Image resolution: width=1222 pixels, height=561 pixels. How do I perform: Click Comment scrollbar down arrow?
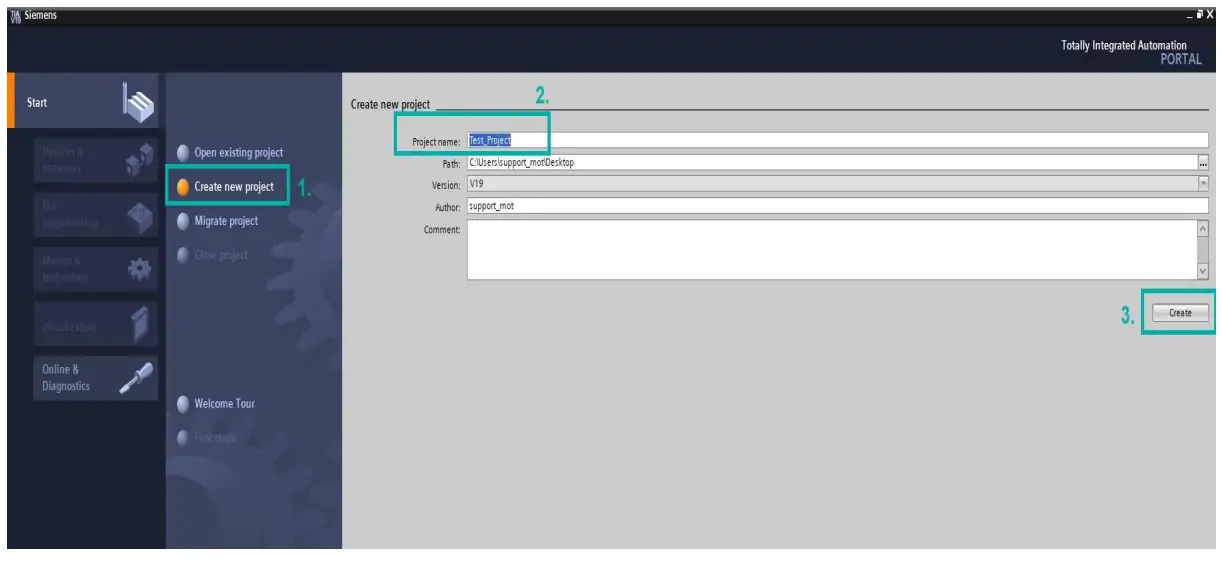click(x=1203, y=271)
